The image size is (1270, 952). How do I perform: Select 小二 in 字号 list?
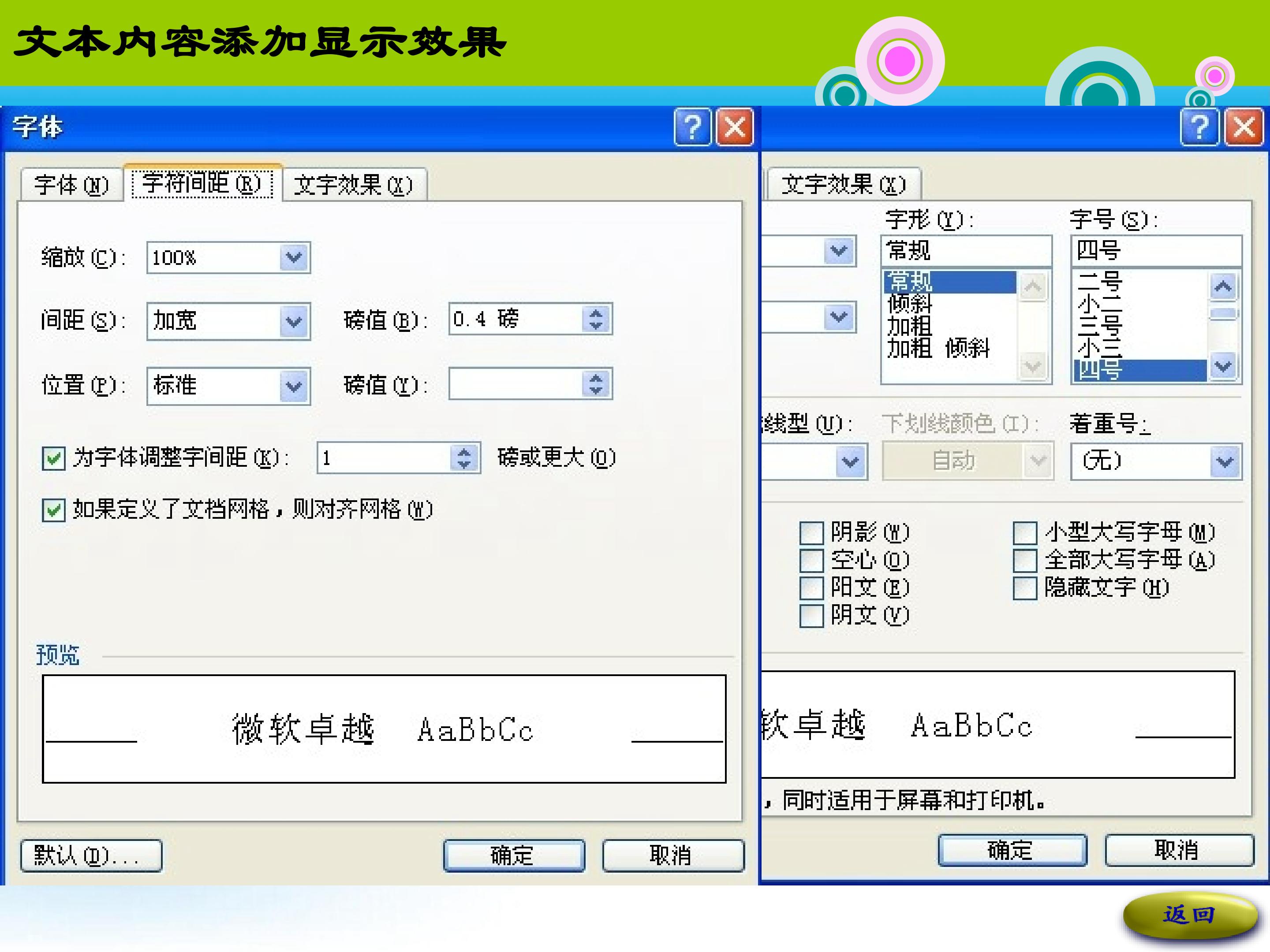coord(1140,304)
